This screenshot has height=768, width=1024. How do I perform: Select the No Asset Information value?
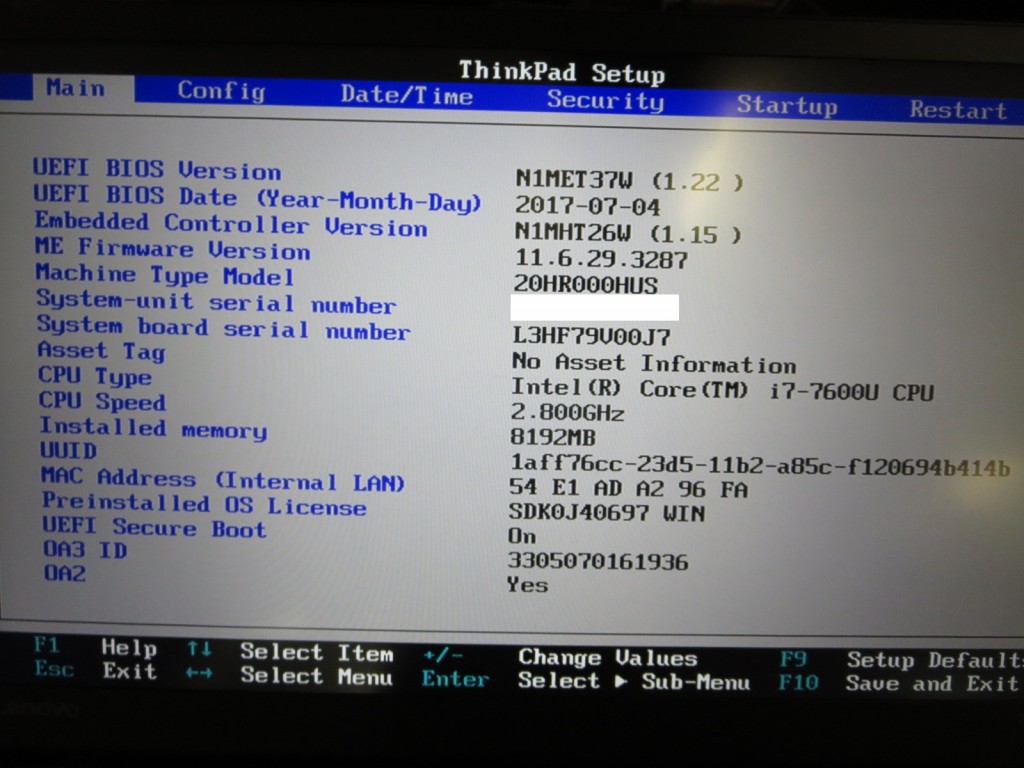pyautogui.click(x=654, y=363)
